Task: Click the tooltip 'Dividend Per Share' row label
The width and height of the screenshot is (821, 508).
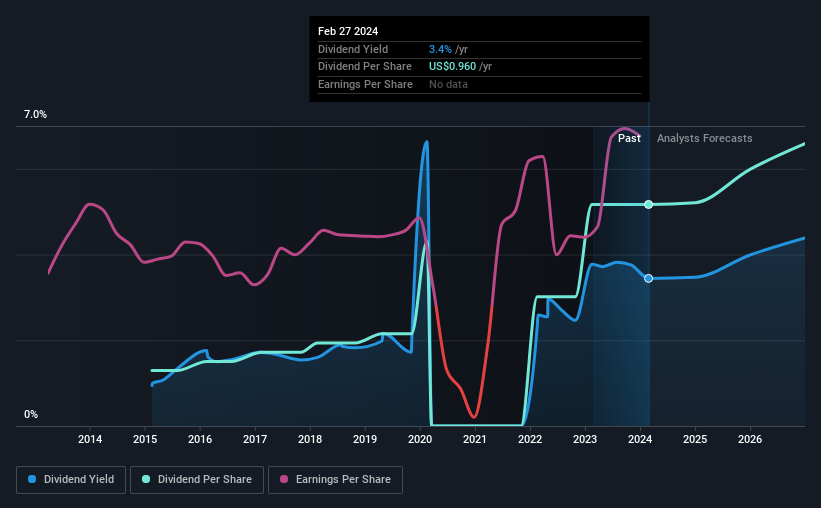Action: 364,67
